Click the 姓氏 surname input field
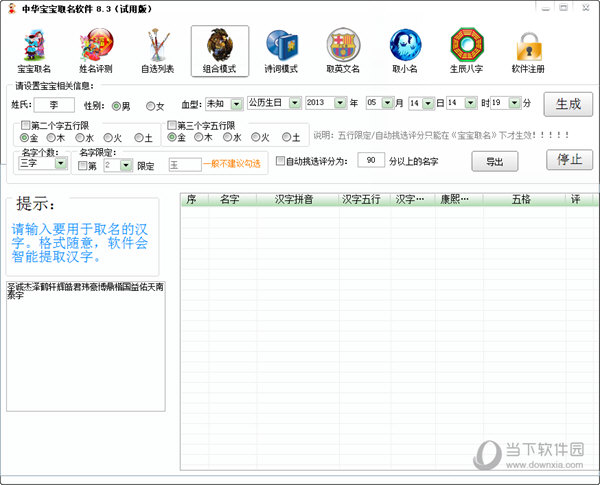The width and height of the screenshot is (600, 485). [x=54, y=105]
